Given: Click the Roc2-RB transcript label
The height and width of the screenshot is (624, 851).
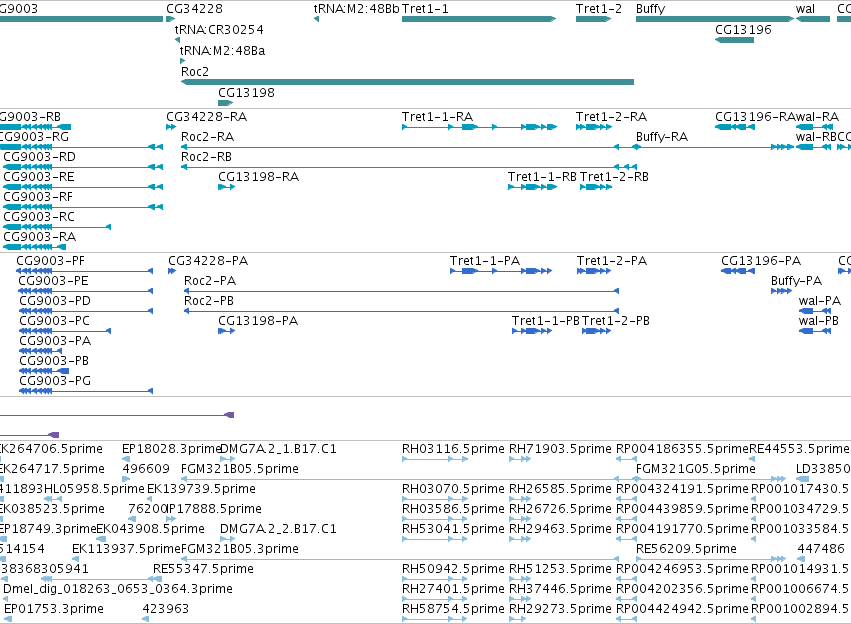Looking at the screenshot, I should pos(206,157).
